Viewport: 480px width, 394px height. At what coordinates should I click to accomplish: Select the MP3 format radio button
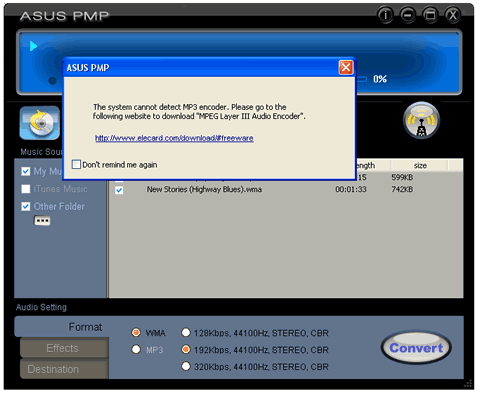(x=136, y=349)
